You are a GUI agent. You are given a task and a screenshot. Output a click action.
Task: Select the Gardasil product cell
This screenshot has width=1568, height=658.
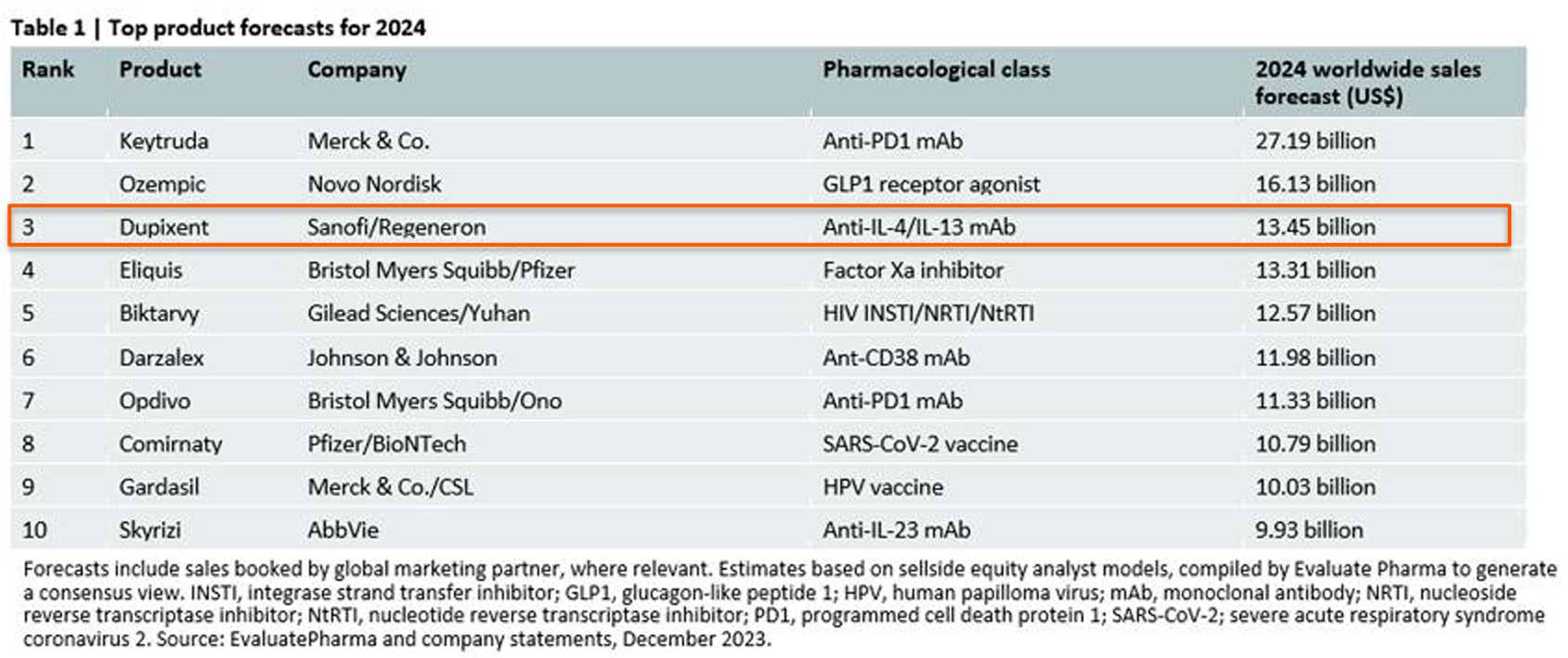tap(159, 486)
